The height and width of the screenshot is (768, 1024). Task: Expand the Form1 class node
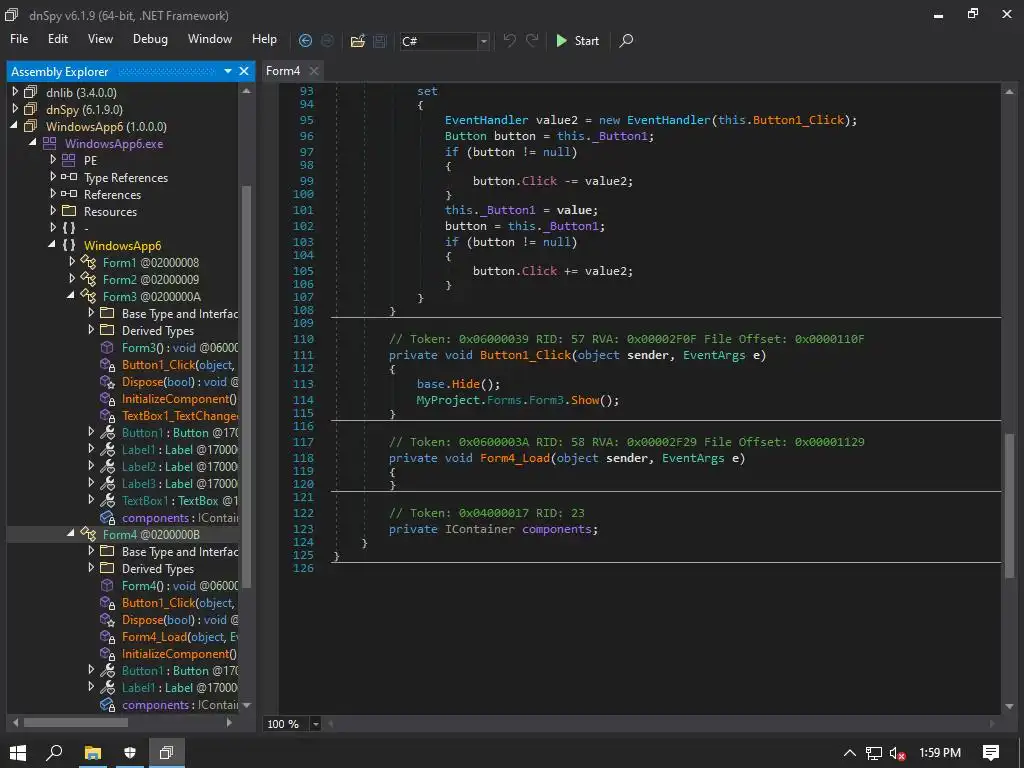(x=72, y=263)
